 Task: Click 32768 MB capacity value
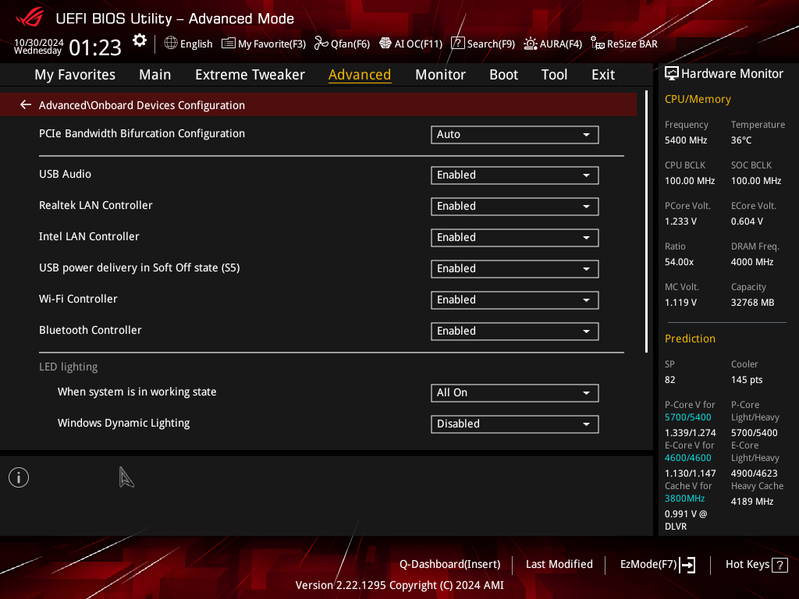coord(752,302)
